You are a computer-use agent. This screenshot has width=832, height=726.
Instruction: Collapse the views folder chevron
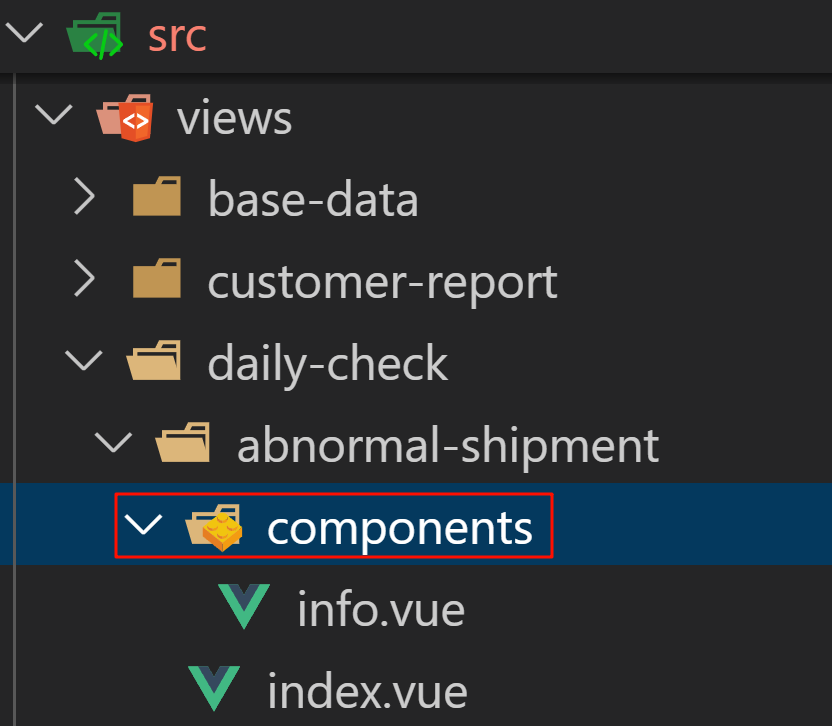point(54,114)
